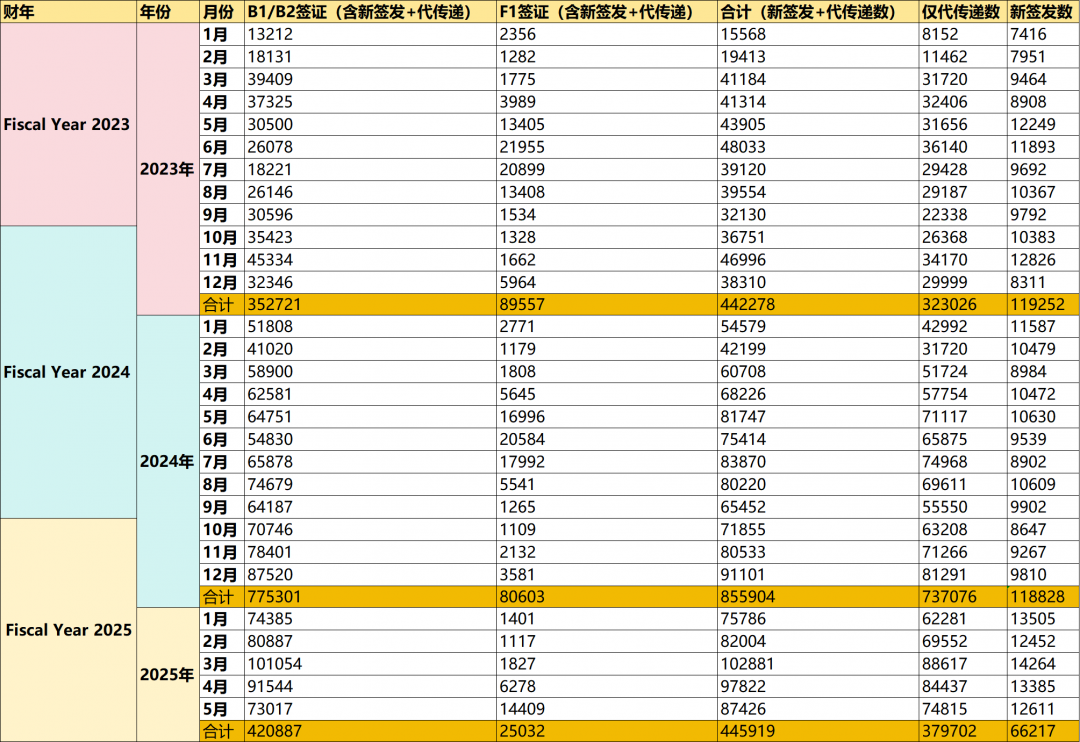Viewport: 1080px width, 742px height.
Task: Select the 2024年 year cell
Action: 167,462
